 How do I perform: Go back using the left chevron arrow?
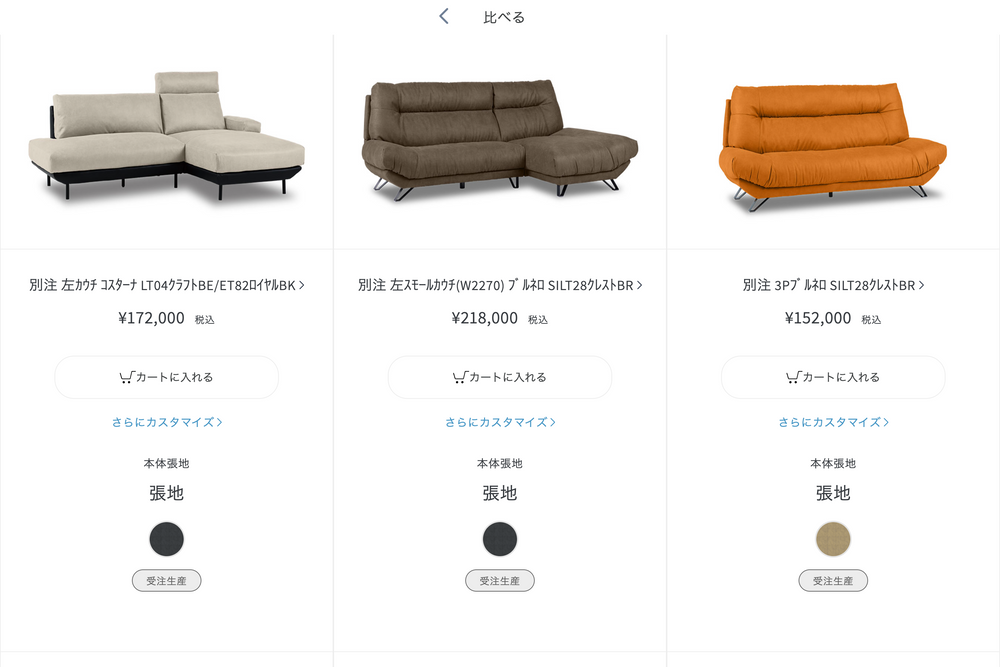pyautogui.click(x=444, y=17)
